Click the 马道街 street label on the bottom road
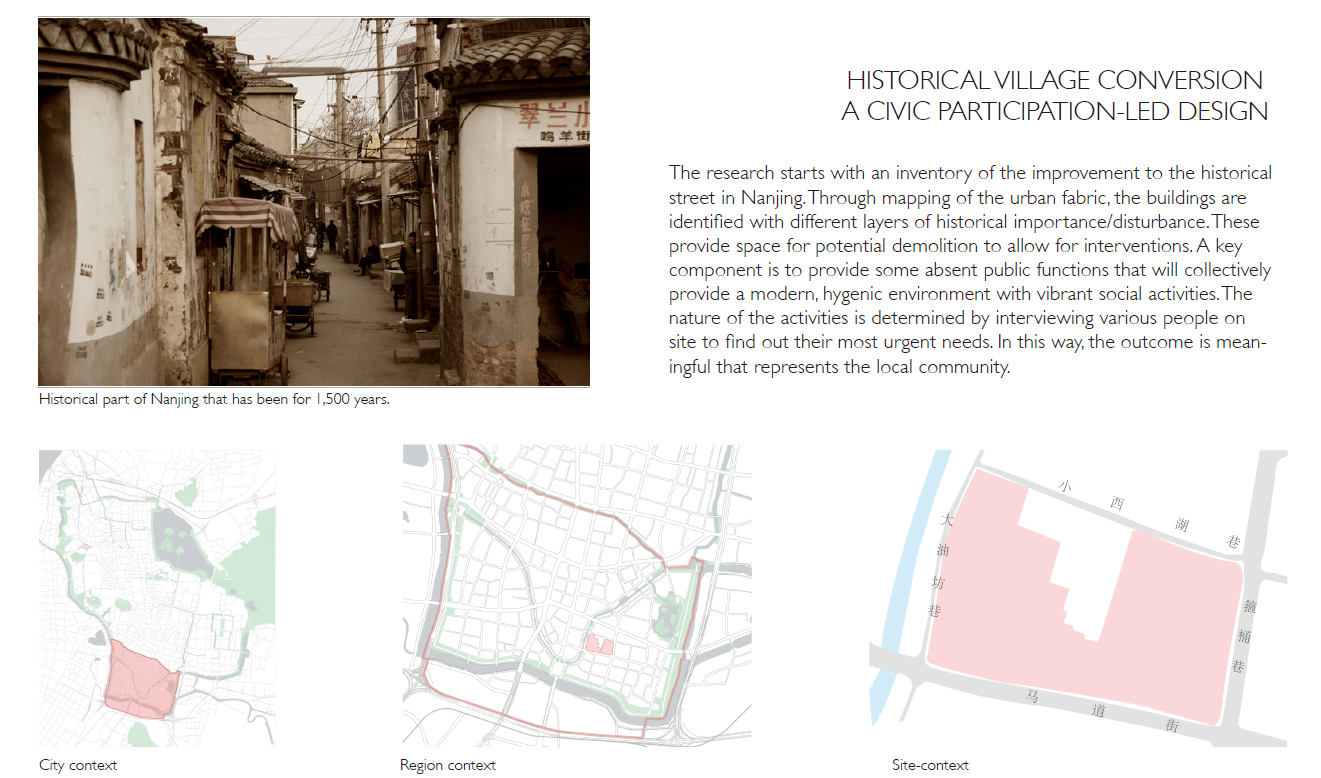1321x778 pixels. pos(1100,711)
